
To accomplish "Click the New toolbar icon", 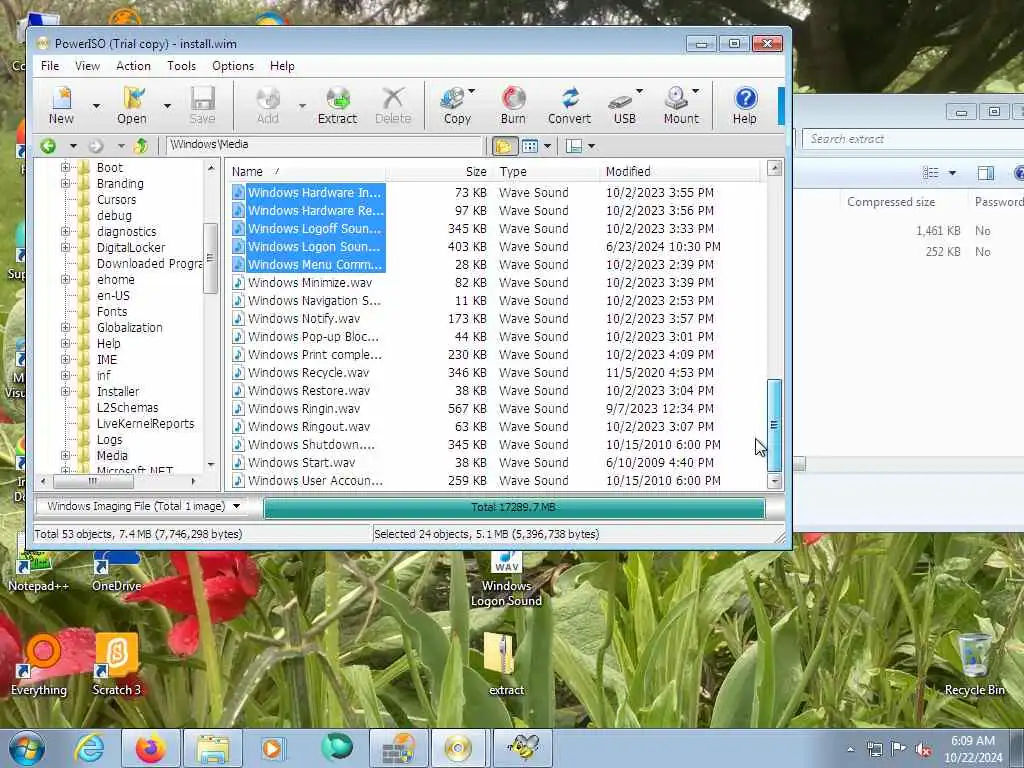I will pos(61,105).
